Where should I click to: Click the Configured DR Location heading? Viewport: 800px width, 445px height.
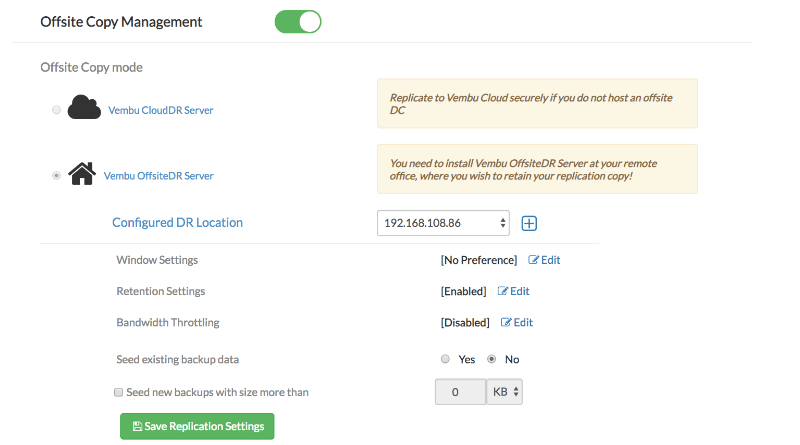[178, 222]
